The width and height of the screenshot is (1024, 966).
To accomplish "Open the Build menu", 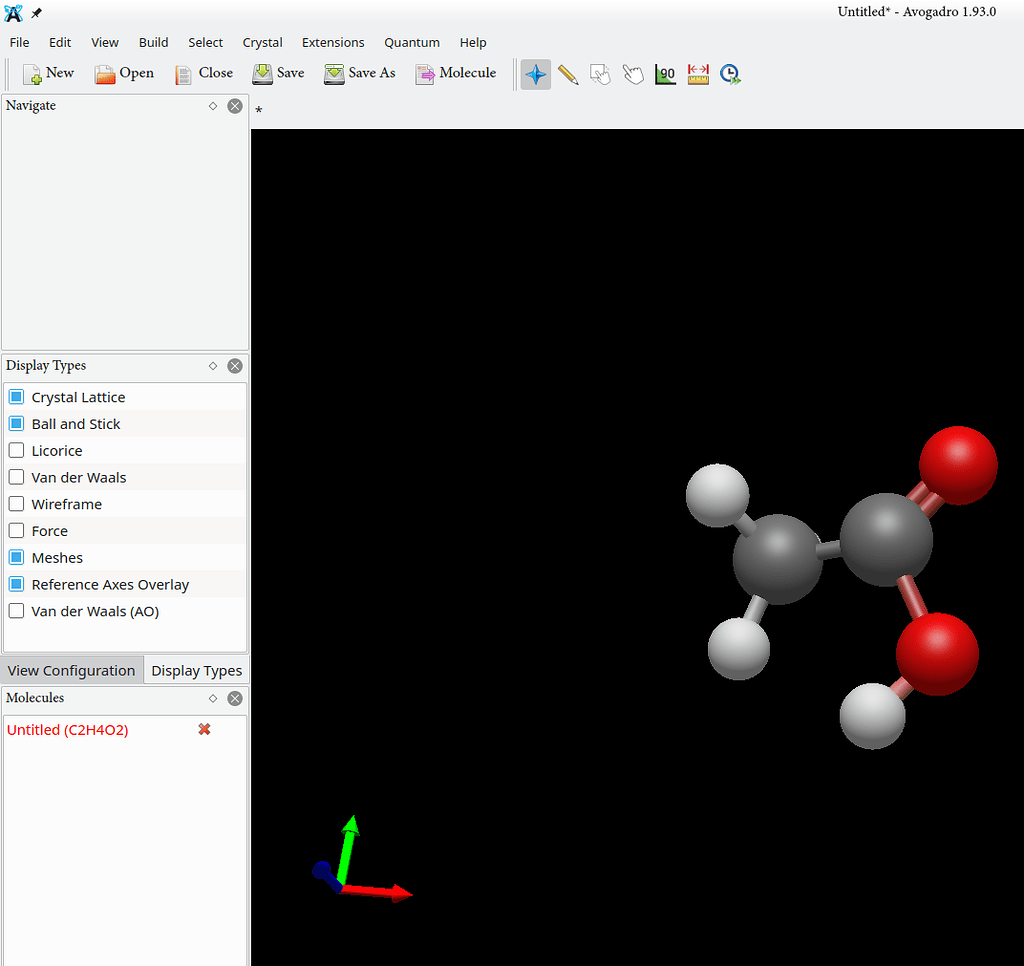I will [x=153, y=42].
